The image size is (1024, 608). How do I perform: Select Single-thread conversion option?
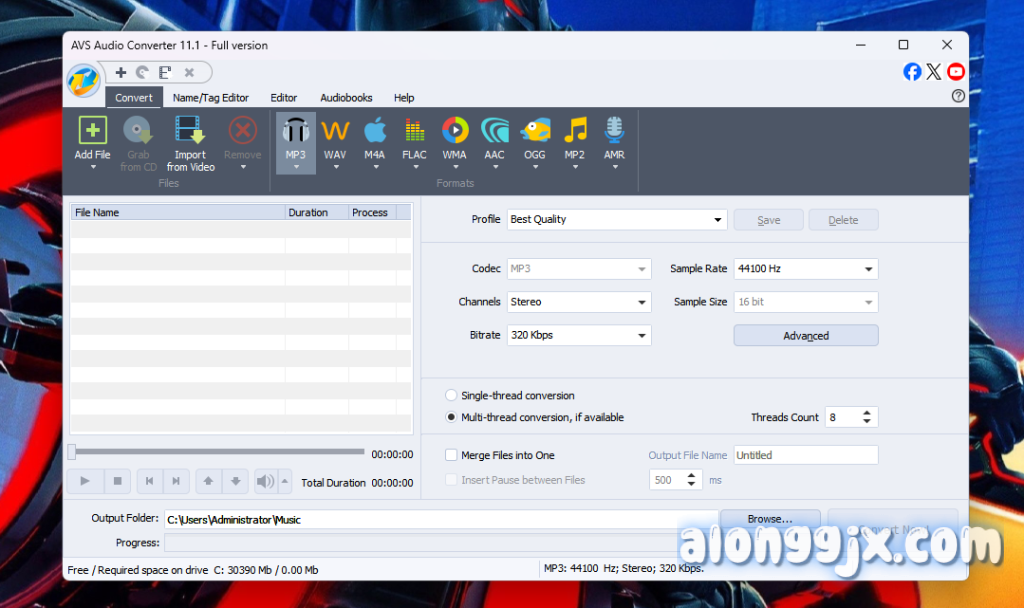pos(451,396)
